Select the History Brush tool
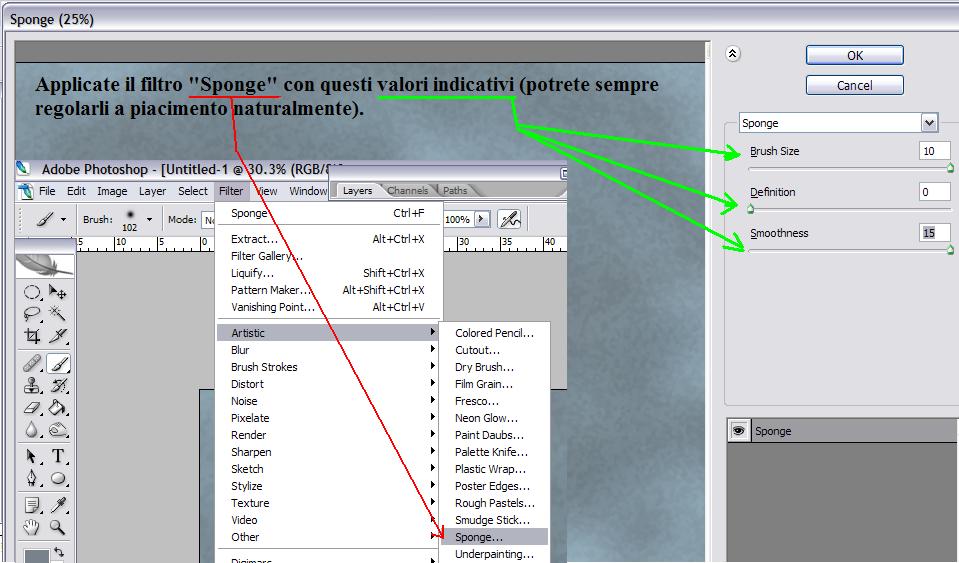 (57, 386)
